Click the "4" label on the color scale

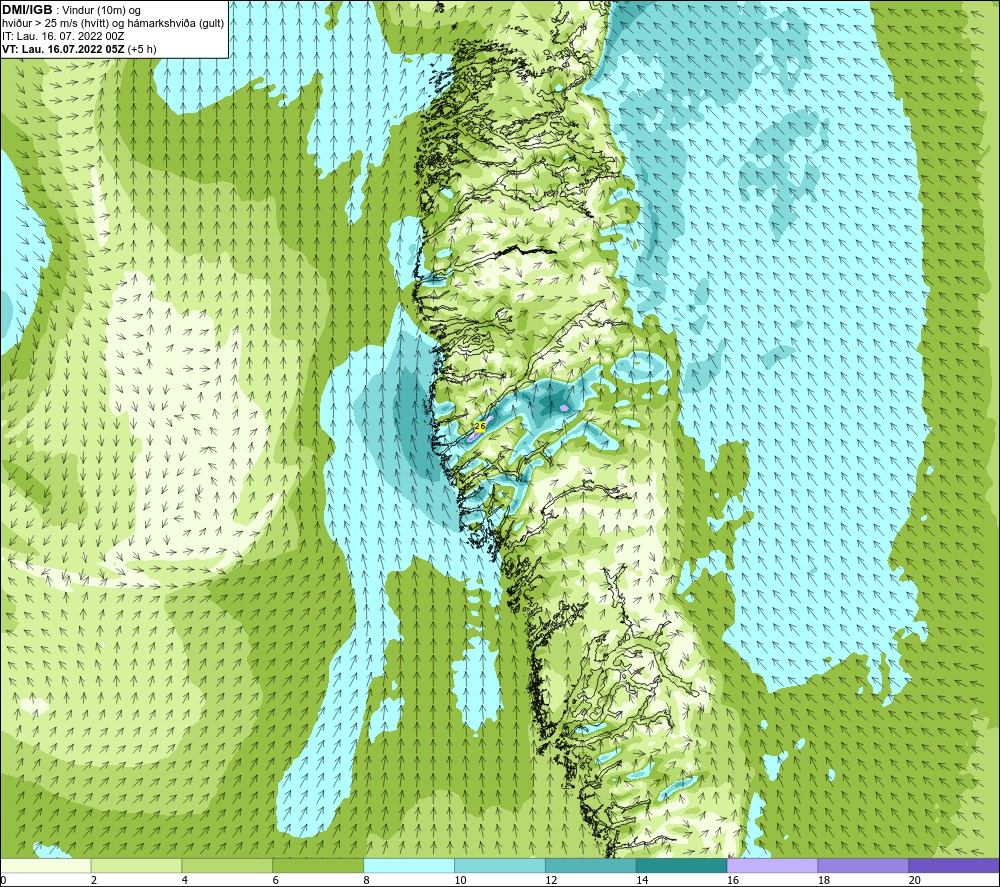pyautogui.click(x=185, y=880)
